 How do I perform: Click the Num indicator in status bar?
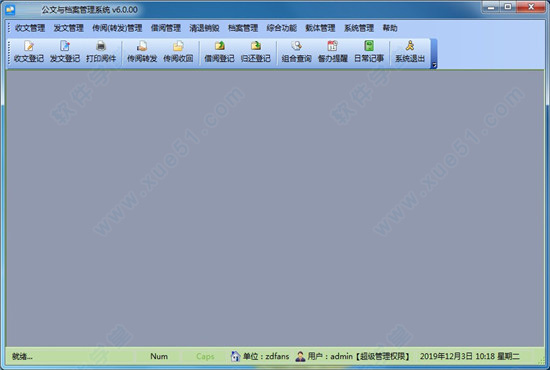[159, 356]
